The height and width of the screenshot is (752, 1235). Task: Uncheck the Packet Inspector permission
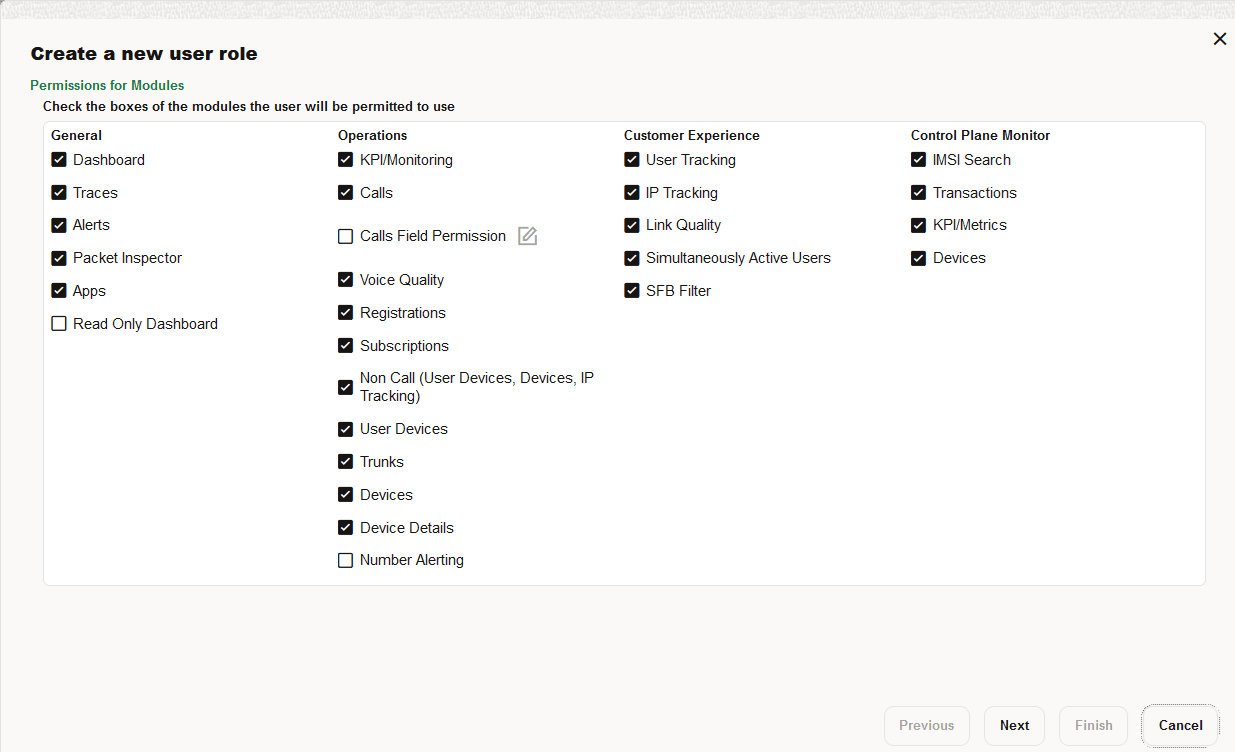pos(58,258)
